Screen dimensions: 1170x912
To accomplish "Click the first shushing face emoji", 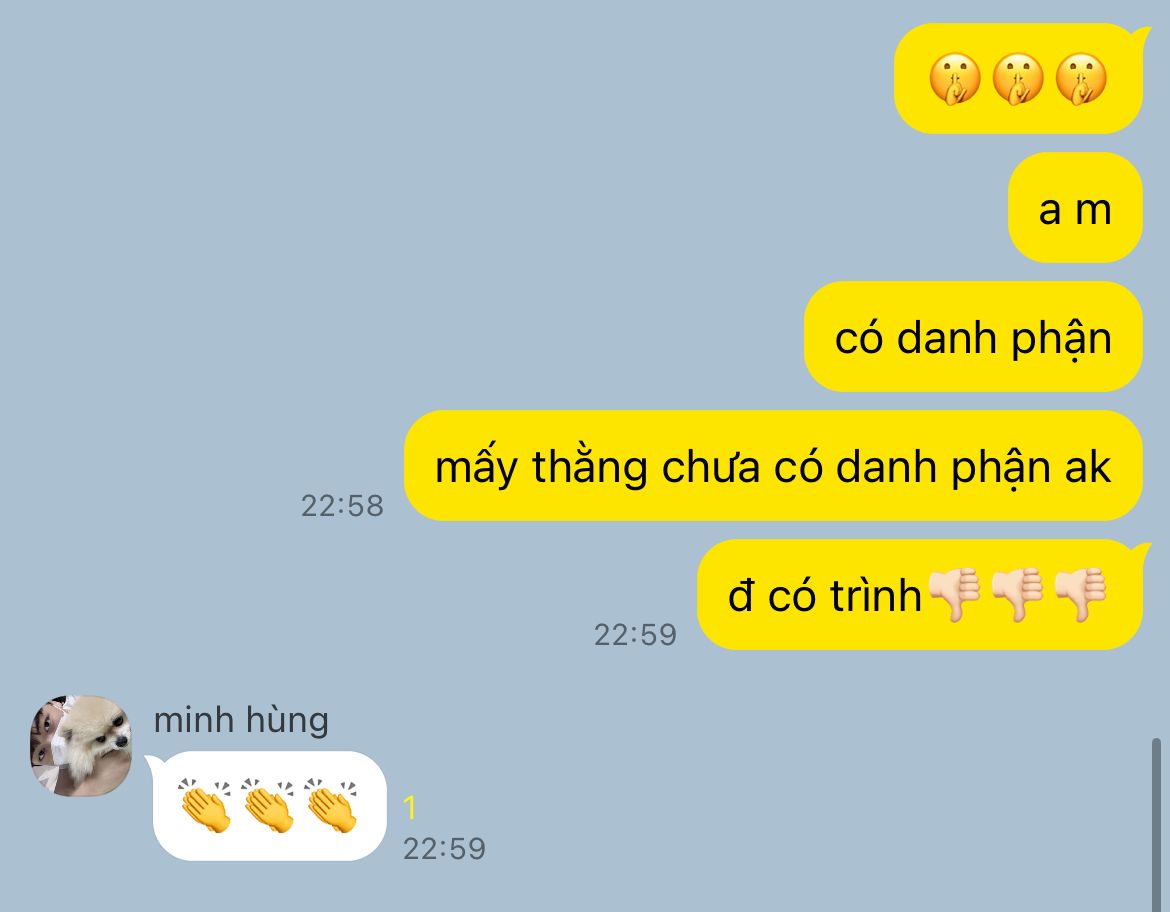I will click(x=954, y=79).
